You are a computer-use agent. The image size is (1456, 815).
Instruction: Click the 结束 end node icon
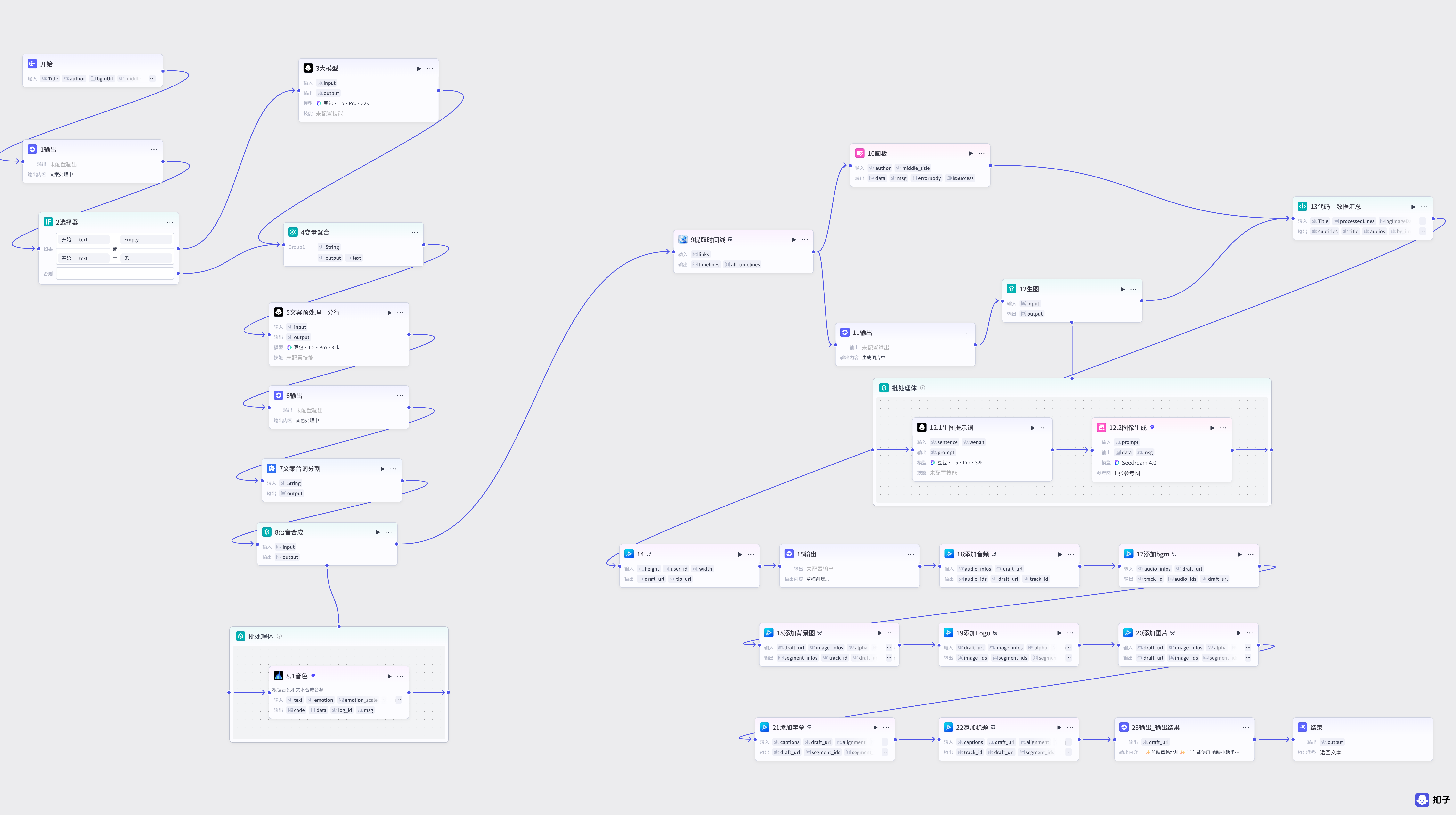[1302, 727]
